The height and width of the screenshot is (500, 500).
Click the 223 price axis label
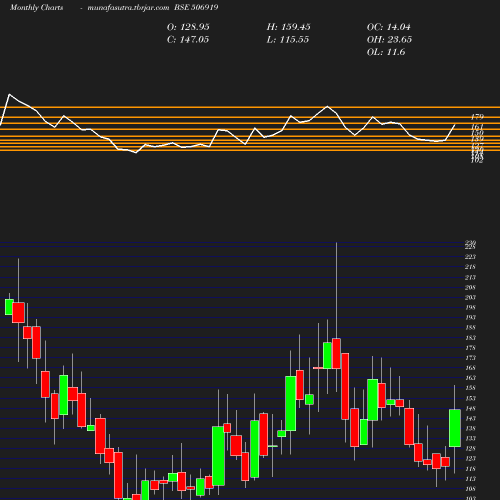coord(470,257)
